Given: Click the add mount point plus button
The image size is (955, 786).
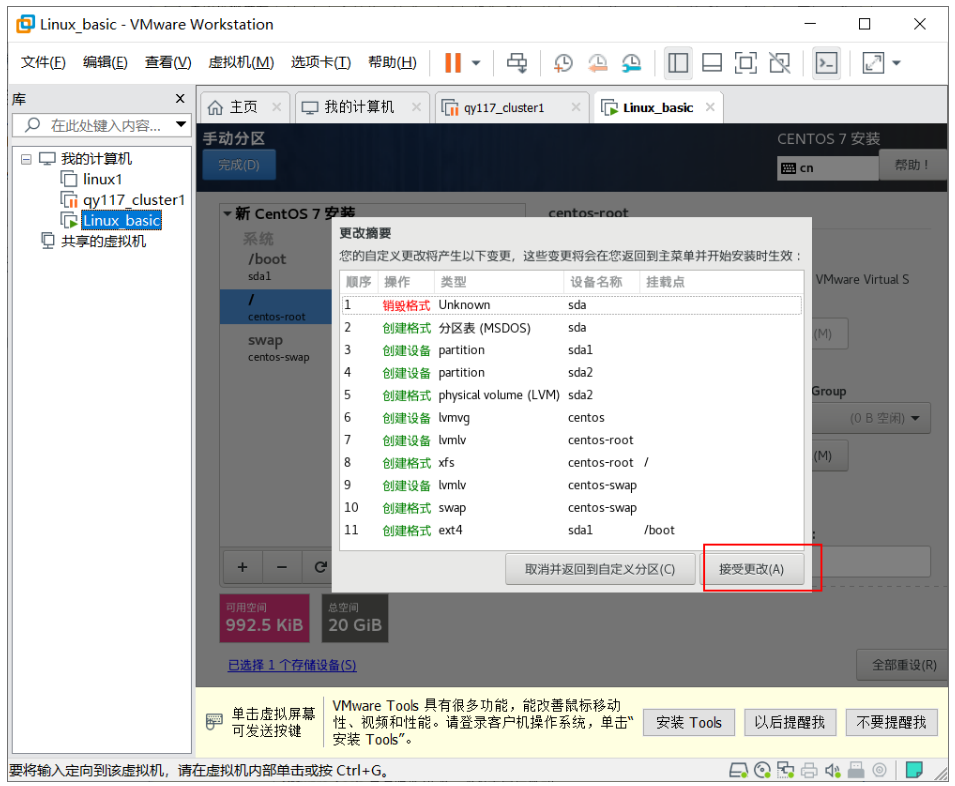Looking at the screenshot, I should point(242,567).
